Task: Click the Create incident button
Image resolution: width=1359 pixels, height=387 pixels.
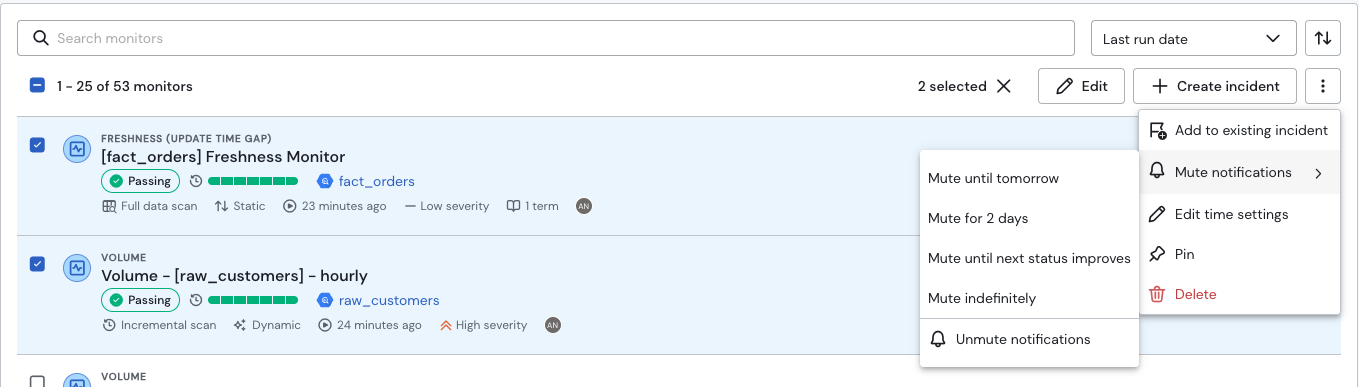Action: point(1214,86)
